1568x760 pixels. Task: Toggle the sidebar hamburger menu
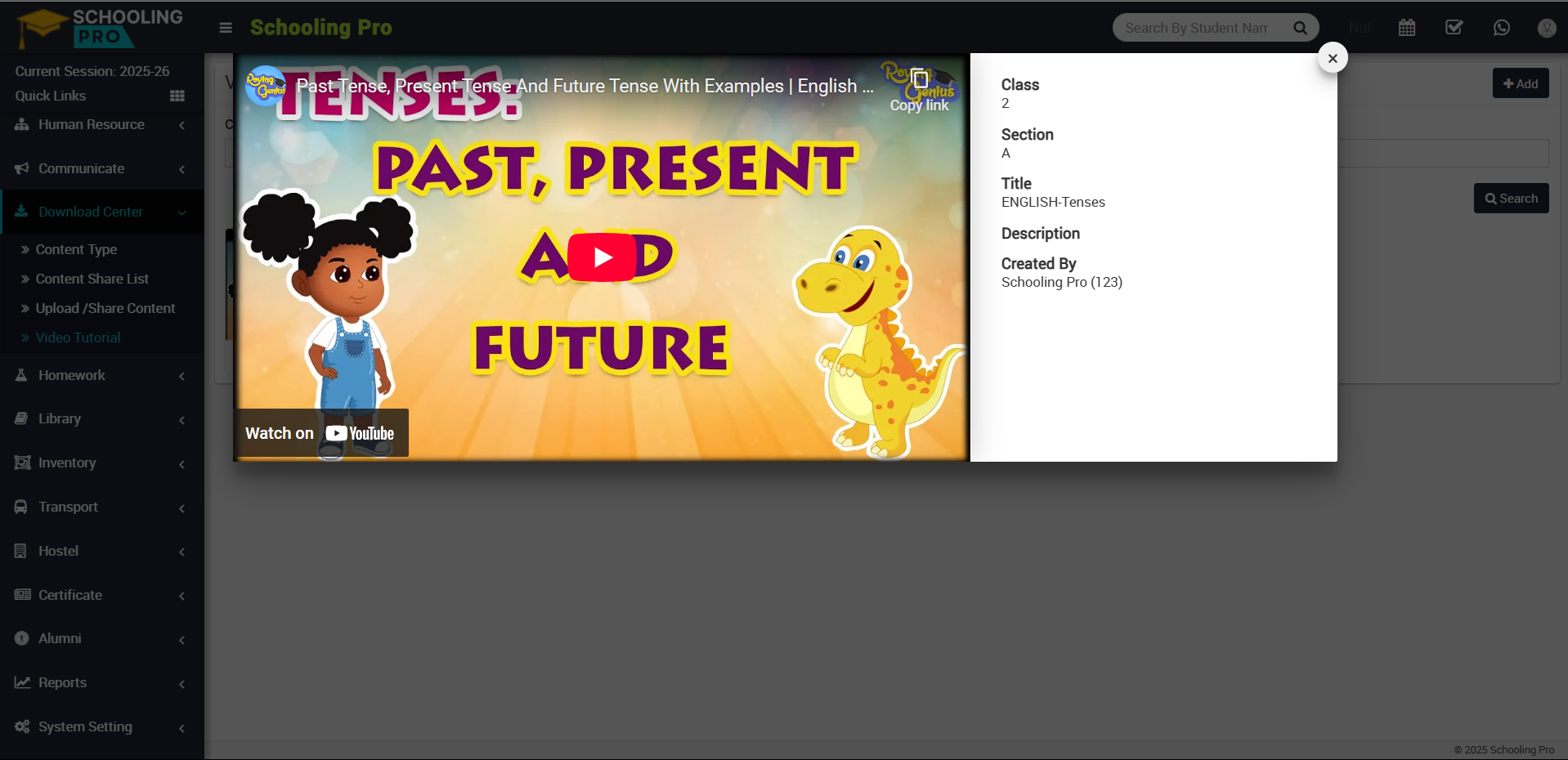coord(226,28)
